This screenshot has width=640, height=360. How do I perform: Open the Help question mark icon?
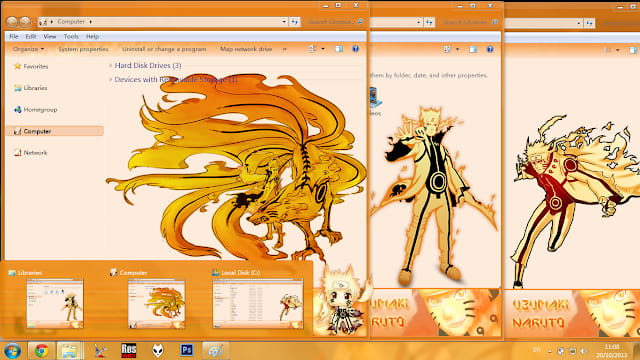pos(356,49)
